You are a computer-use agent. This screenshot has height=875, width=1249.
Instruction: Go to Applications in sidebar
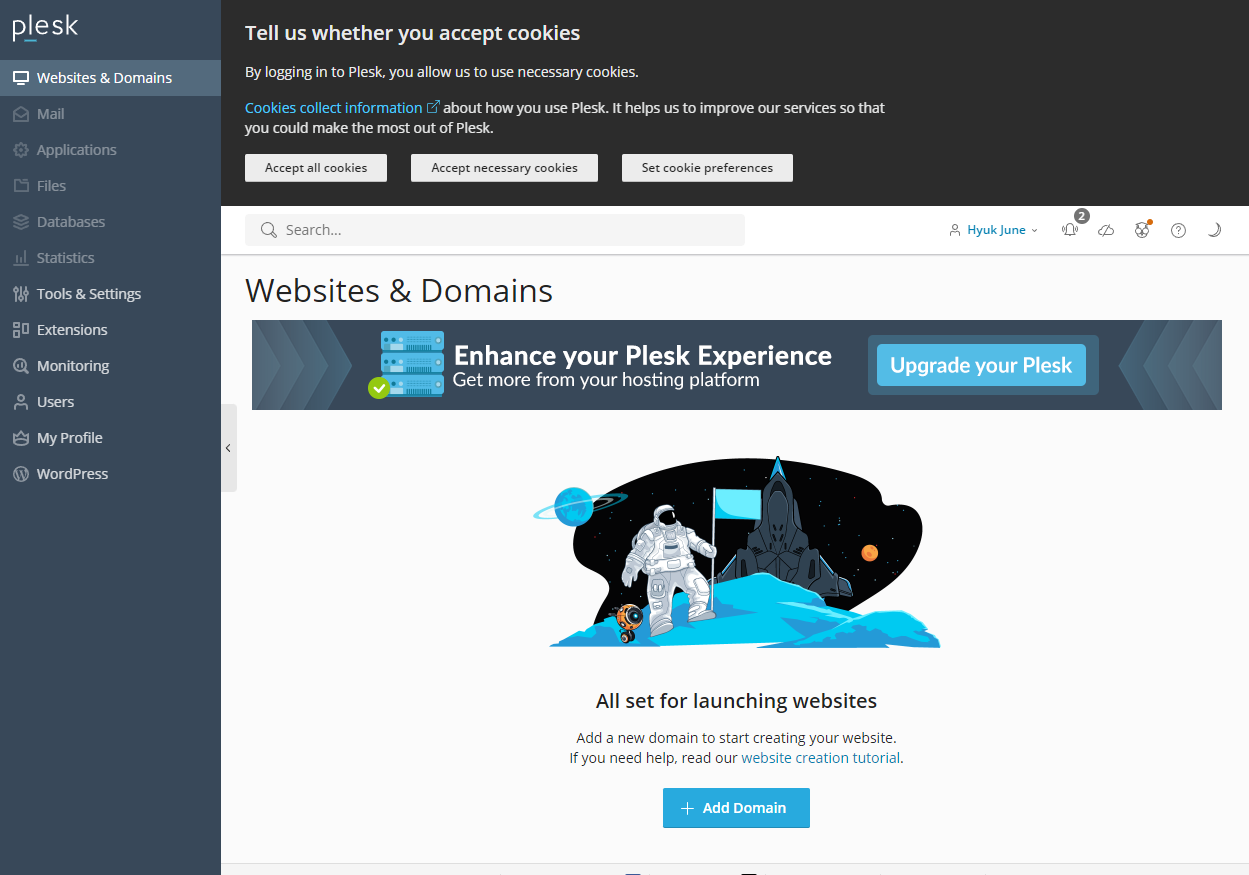(x=110, y=150)
